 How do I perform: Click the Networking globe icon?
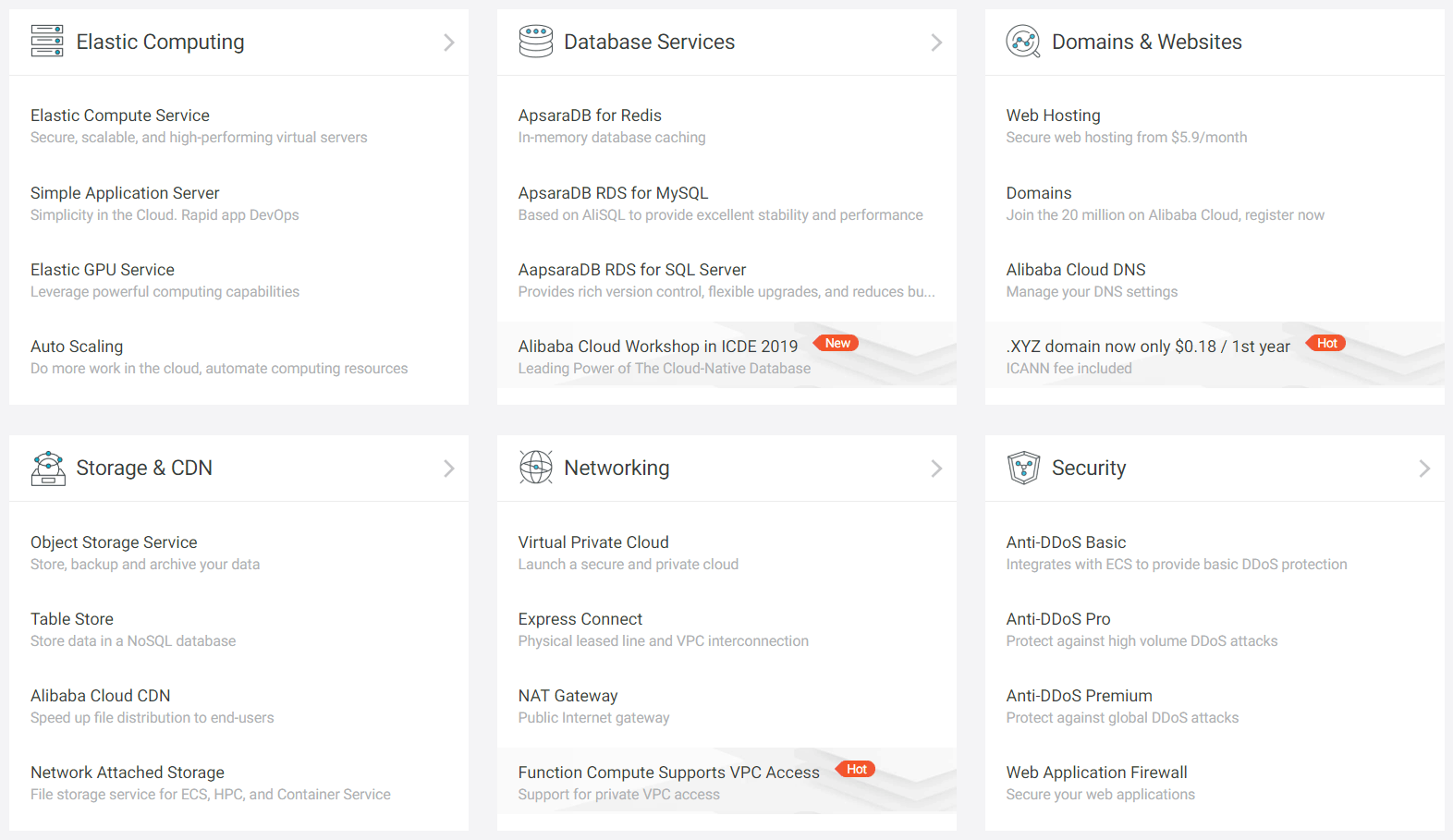(x=536, y=468)
